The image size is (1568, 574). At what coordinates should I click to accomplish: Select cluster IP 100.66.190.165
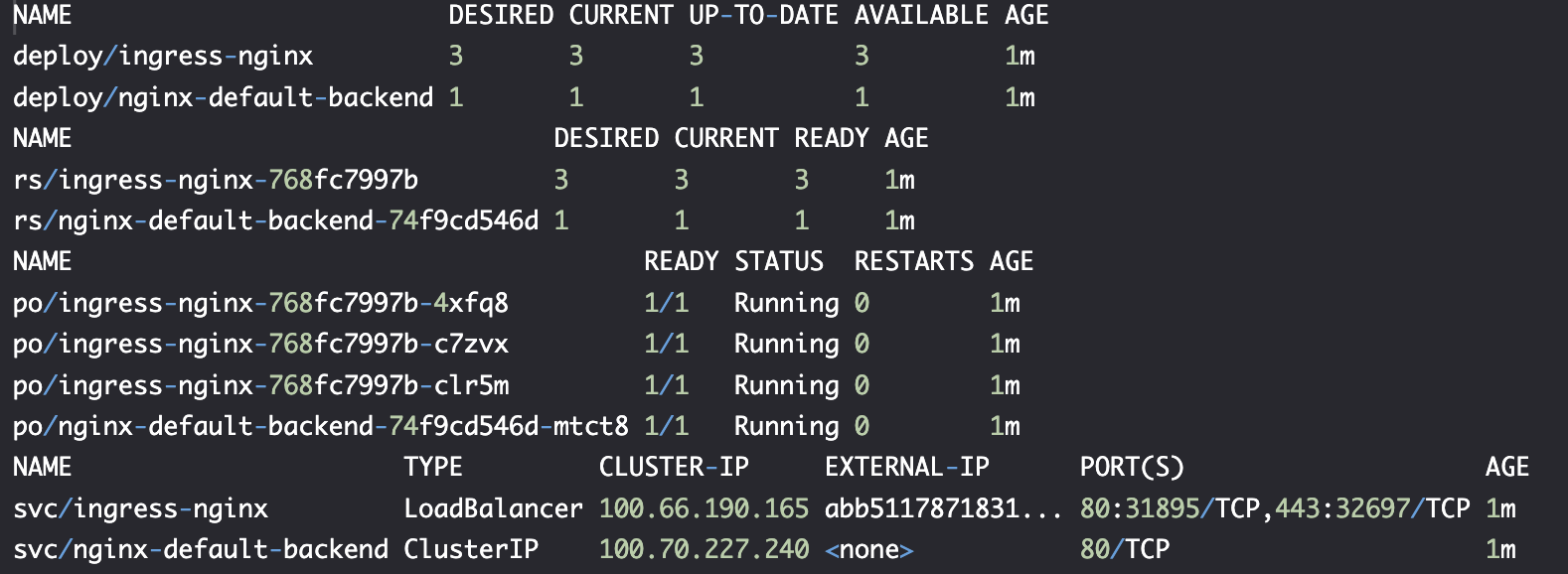(x=704, y=508)
